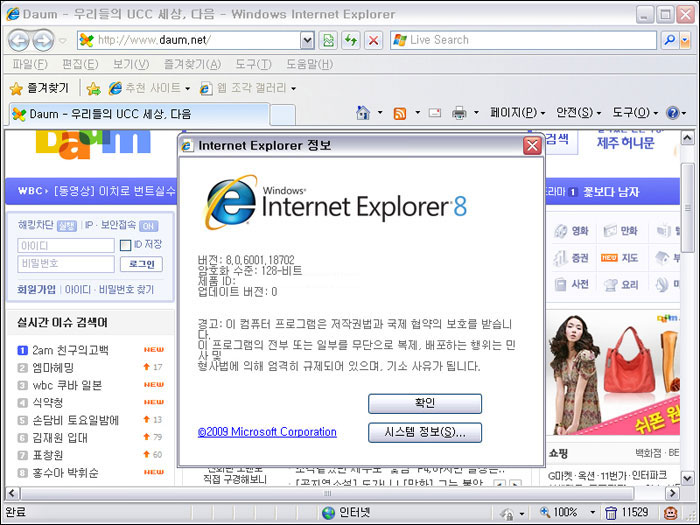This screenshot has height=525, width=700.
Task: Open the 페이지(P) dropdown menu
Action: 518,112
